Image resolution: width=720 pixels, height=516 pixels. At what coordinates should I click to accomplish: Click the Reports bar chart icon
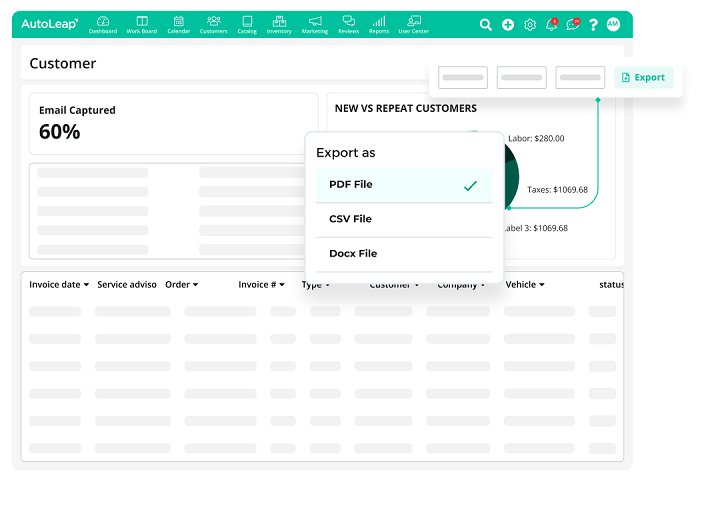tap(379, 23)
